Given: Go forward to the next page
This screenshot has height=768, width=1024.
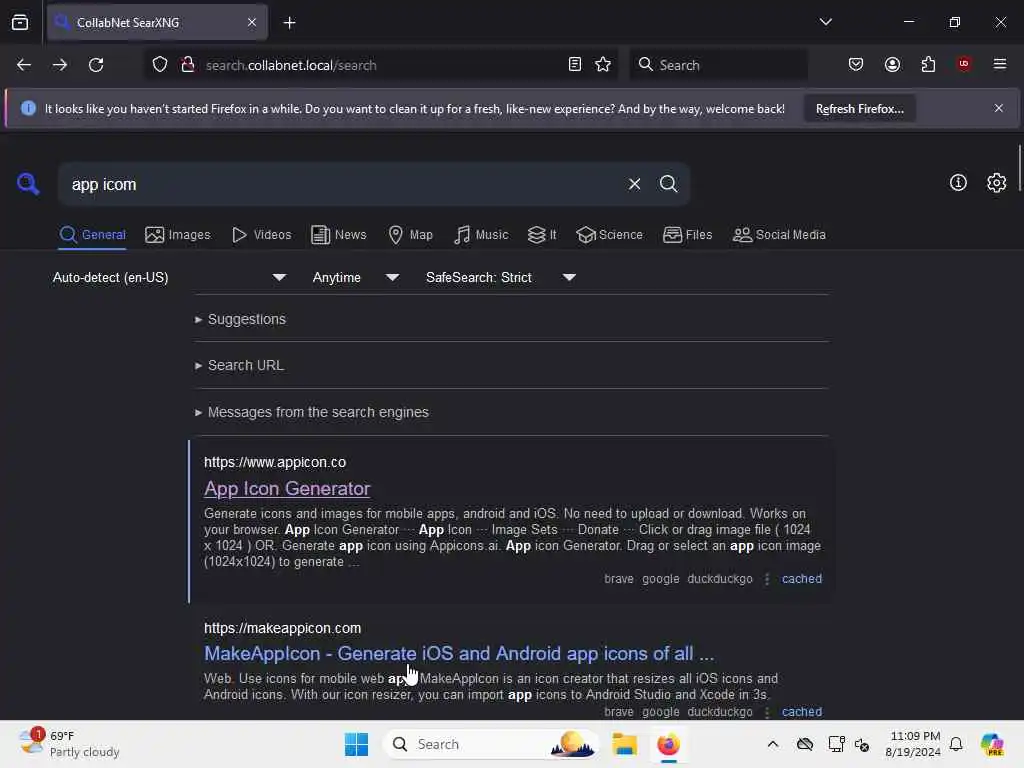Looking at the screenshot, I should coord(59,65).
